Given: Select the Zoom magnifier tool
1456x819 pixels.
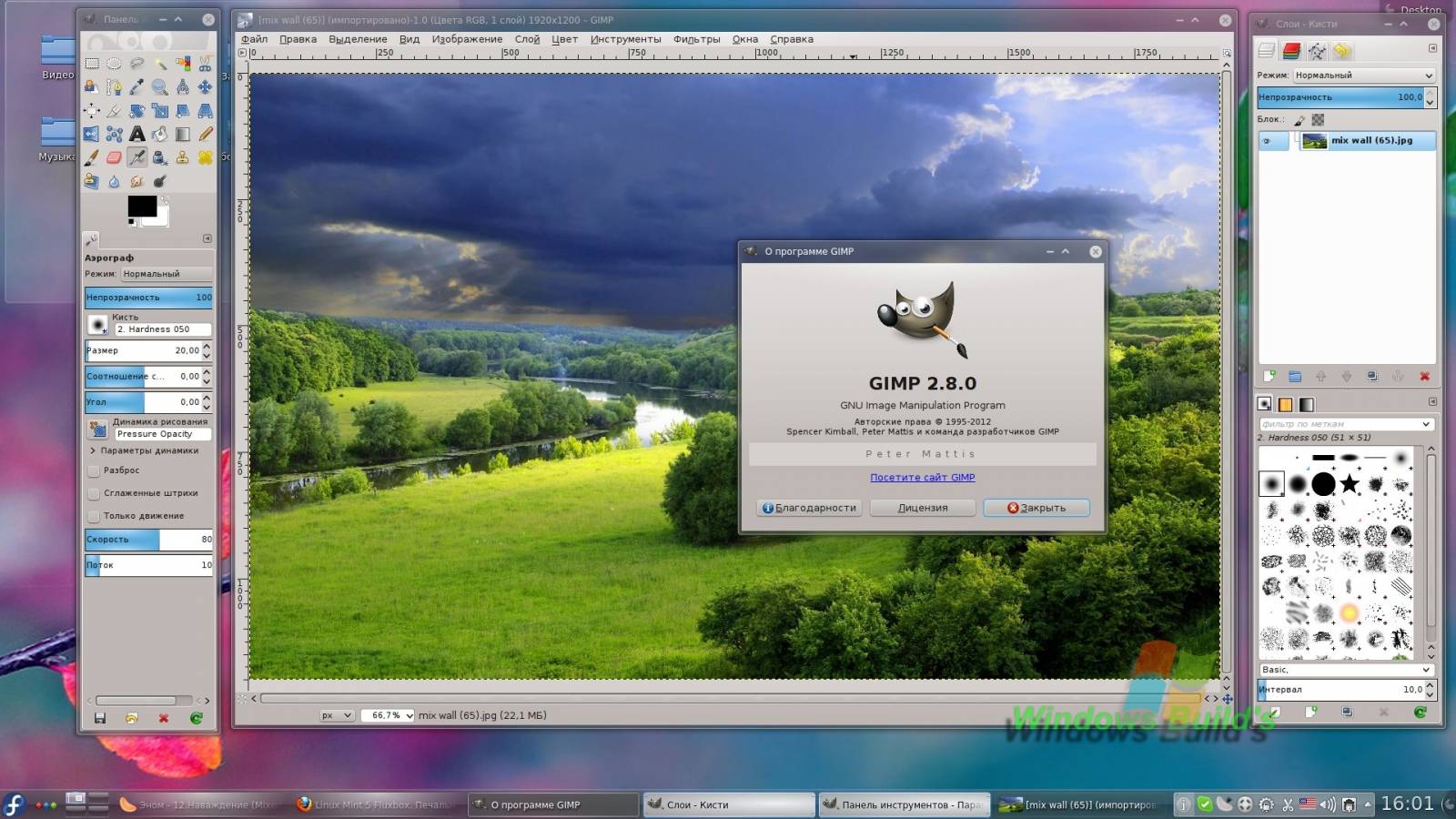Looking at the screenshot, I should [x=160, y=87].
